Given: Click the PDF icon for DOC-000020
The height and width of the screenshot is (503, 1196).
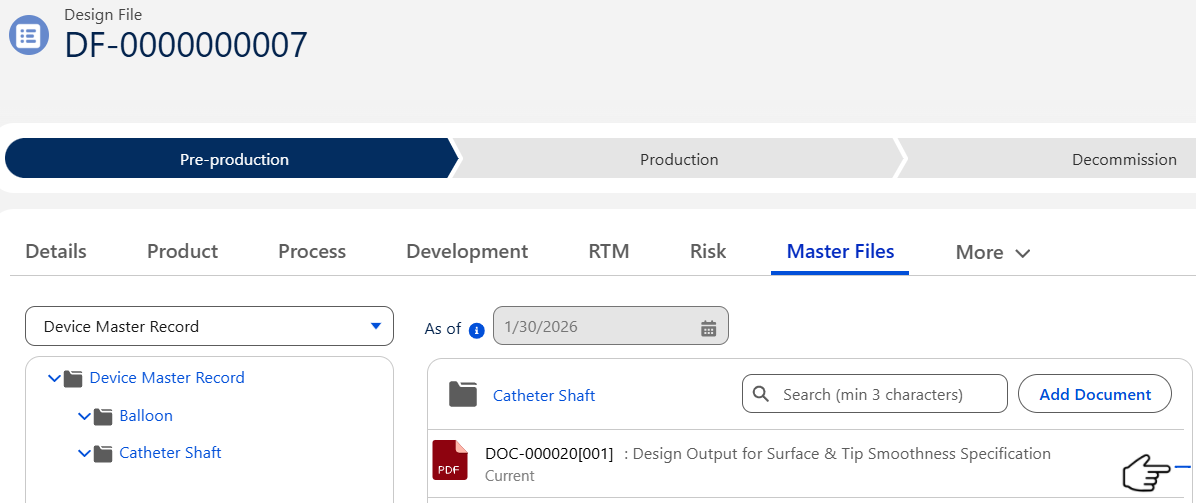Looking at the screenshot, I should tap(449, 460).
